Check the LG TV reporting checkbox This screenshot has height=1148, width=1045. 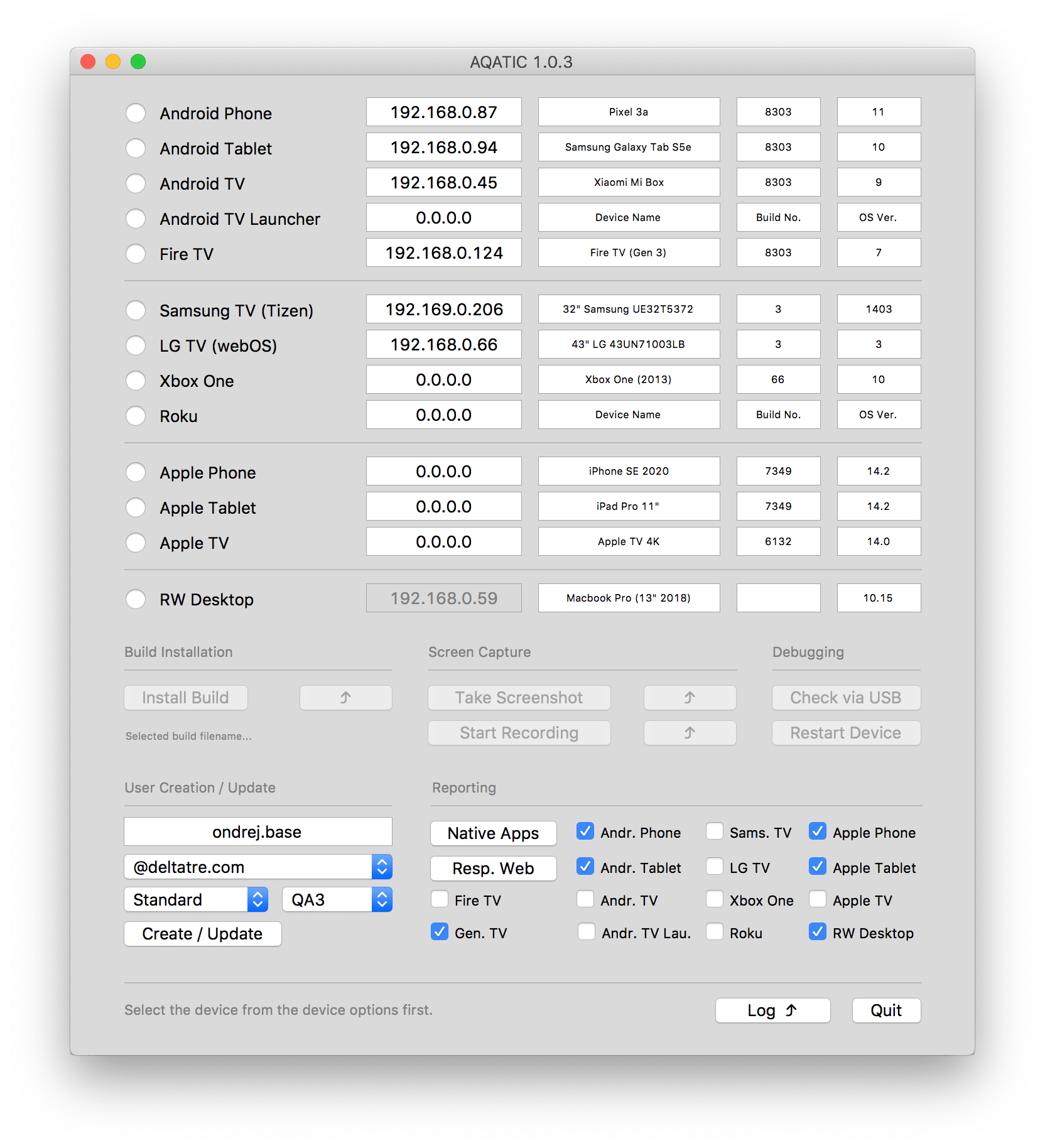click(x=715, y=867)
